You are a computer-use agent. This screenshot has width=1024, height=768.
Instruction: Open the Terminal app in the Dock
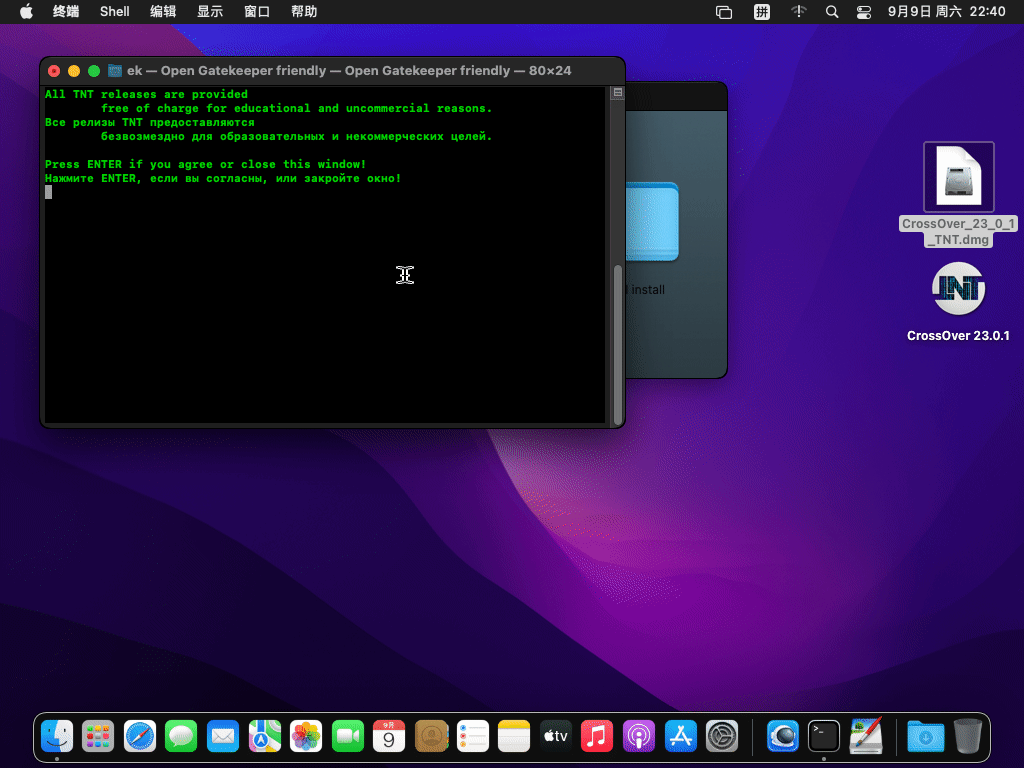click(x=824, y=737)
